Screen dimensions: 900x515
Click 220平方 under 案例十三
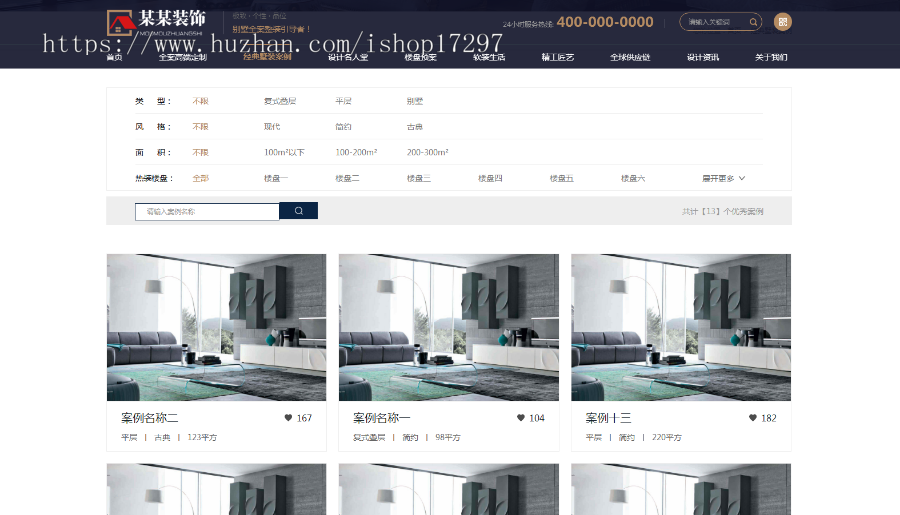(667, 437)
